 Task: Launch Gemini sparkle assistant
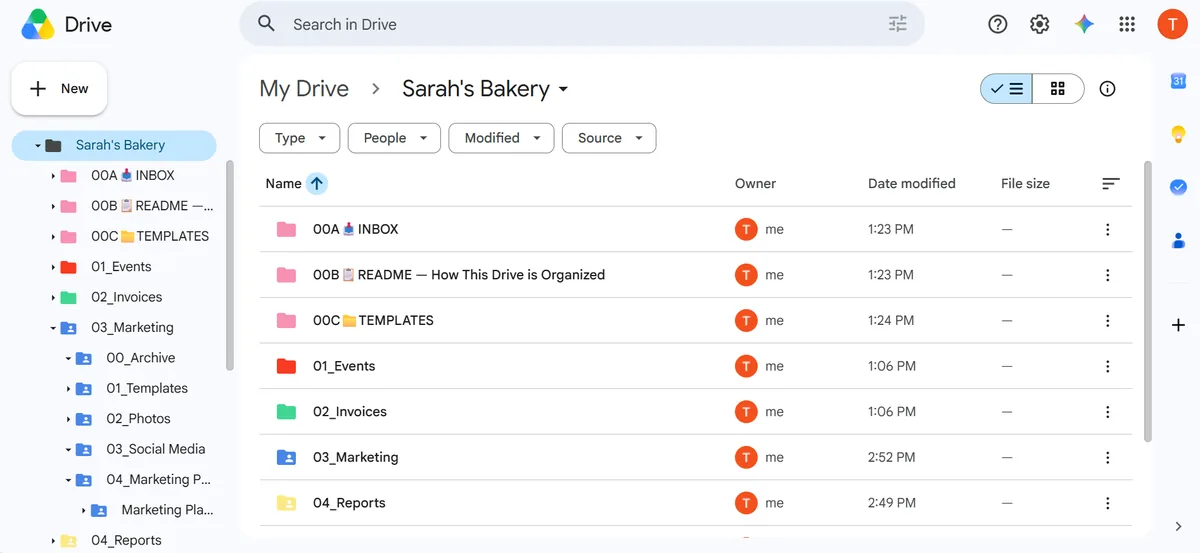(1084, 25)
